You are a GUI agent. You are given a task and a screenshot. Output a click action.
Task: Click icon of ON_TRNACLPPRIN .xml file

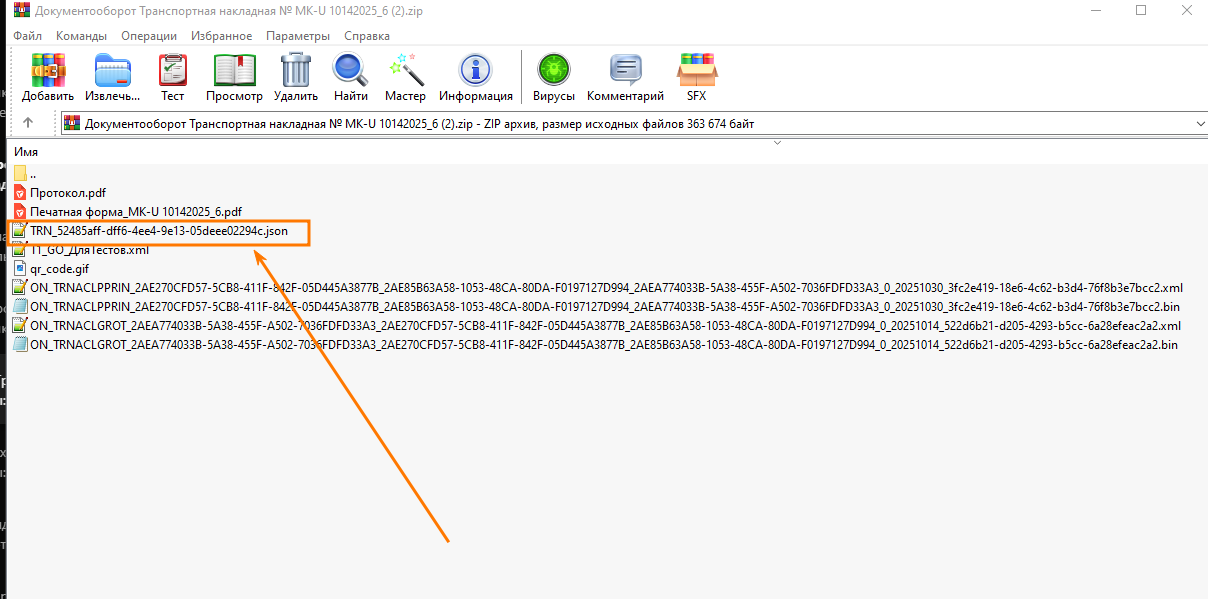click(20, 288)
